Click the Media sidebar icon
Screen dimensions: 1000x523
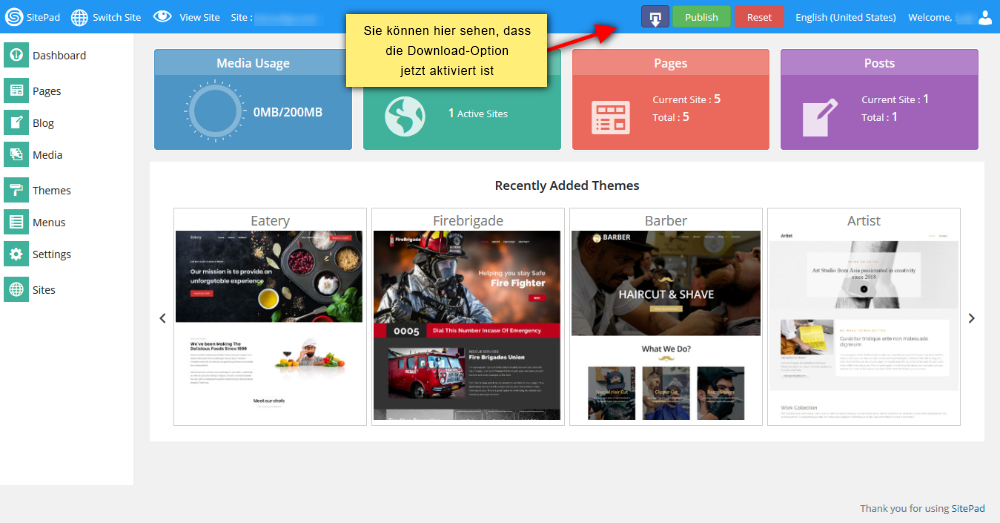pos(16,154)
